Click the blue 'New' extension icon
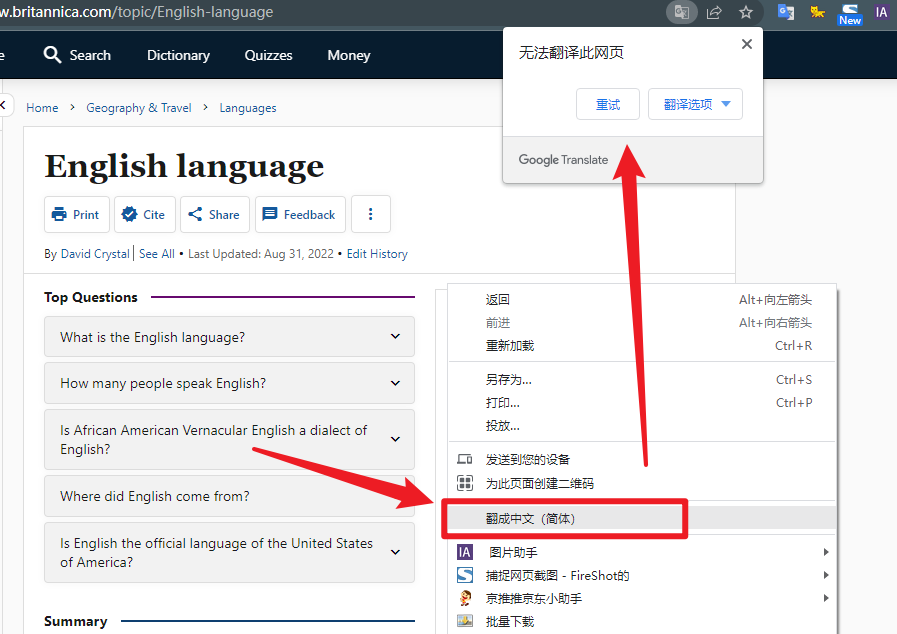The height and width of the screenshot is (634, 897). 850,12
